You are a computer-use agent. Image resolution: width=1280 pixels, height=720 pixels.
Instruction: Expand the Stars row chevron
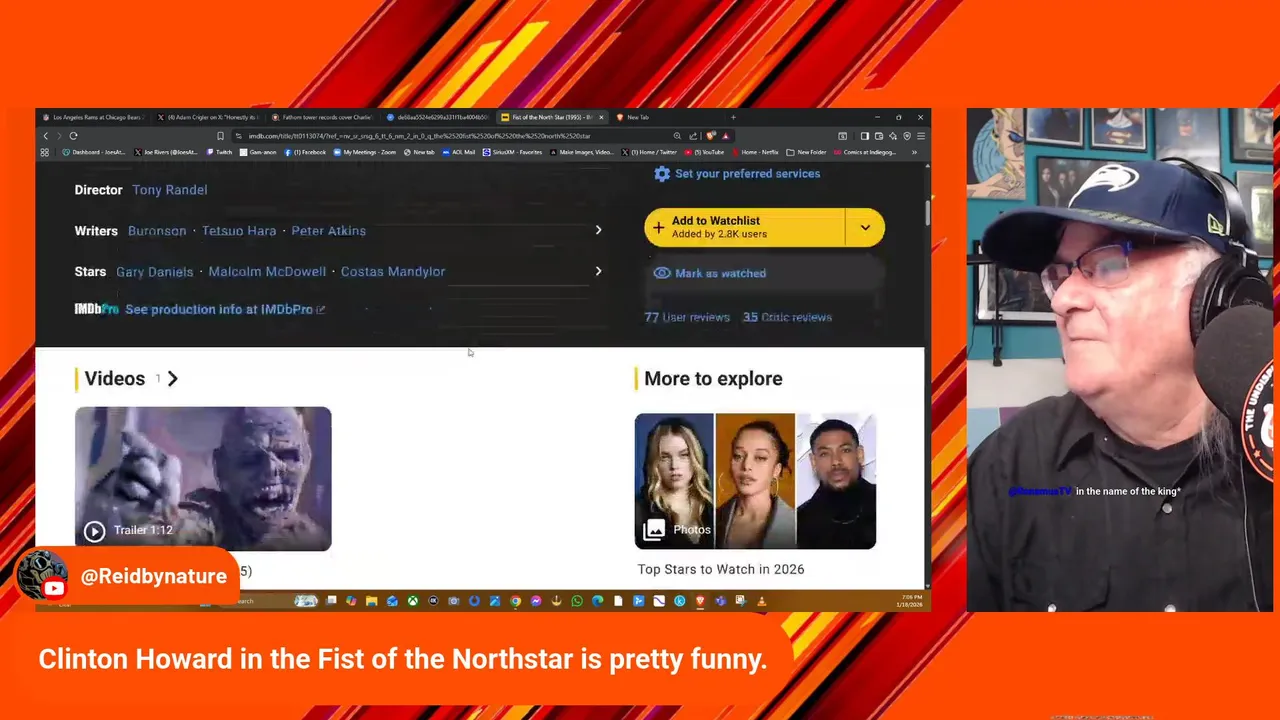tap(598, 272)
